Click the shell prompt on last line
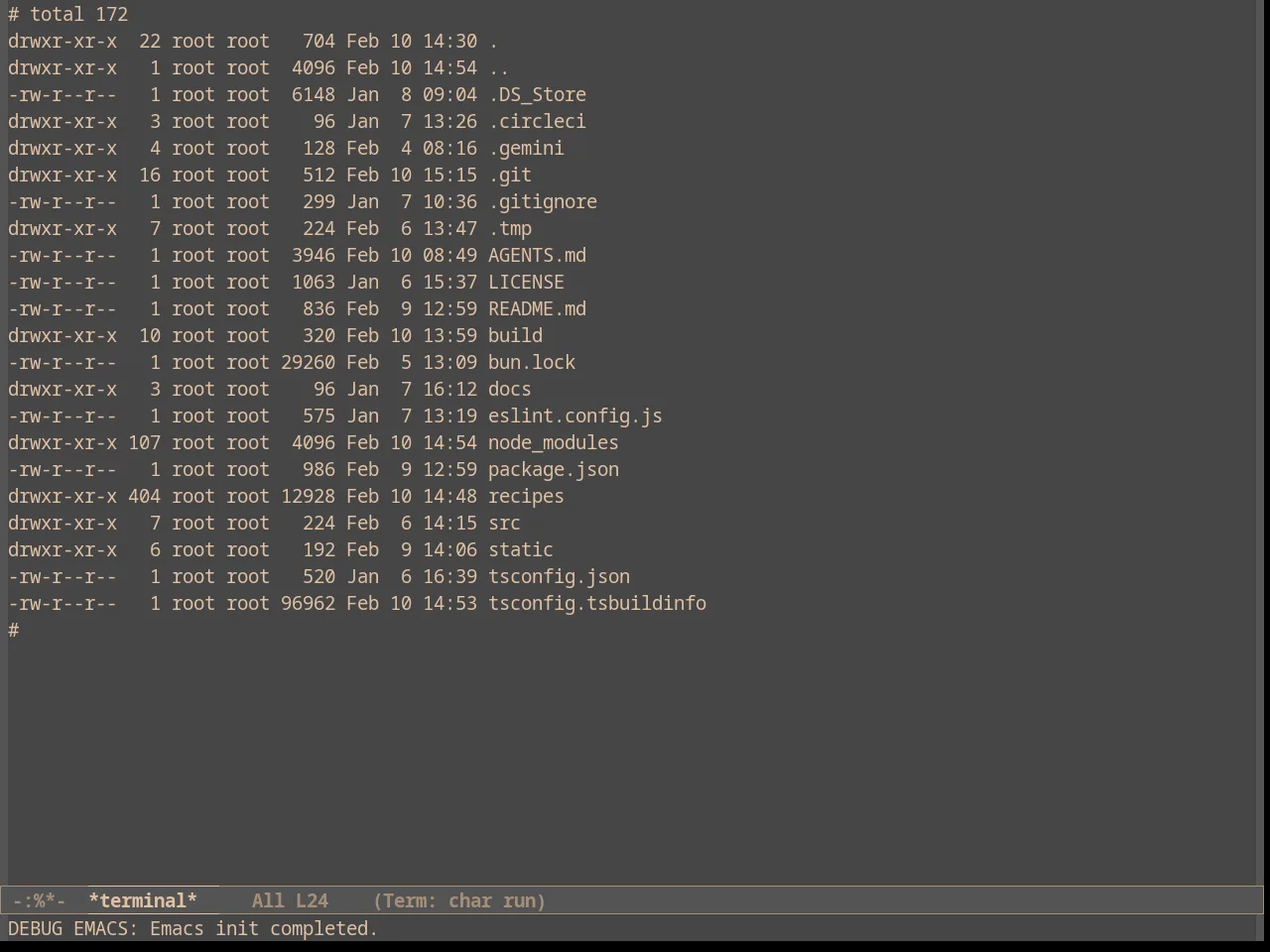Screen dimensions: 1270x952 point(14,630)
